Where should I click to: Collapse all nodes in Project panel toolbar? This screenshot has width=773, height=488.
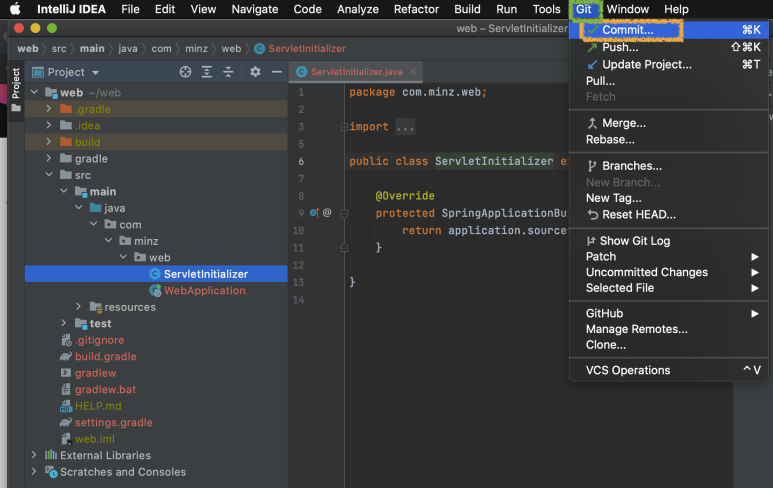228,72
